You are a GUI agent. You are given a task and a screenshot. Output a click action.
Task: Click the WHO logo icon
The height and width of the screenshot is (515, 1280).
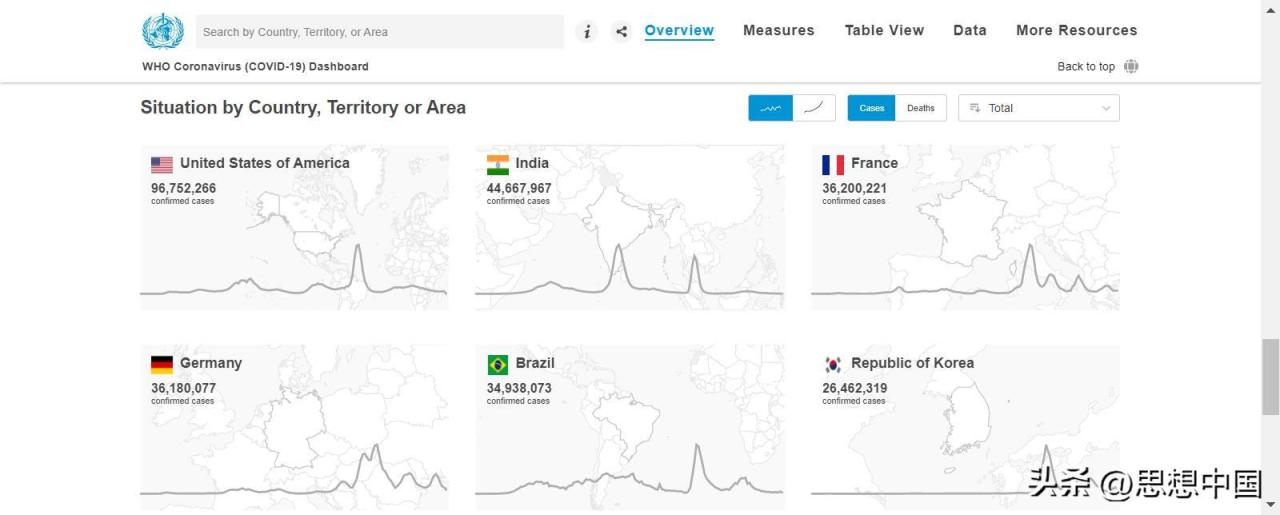click(163, 31)
